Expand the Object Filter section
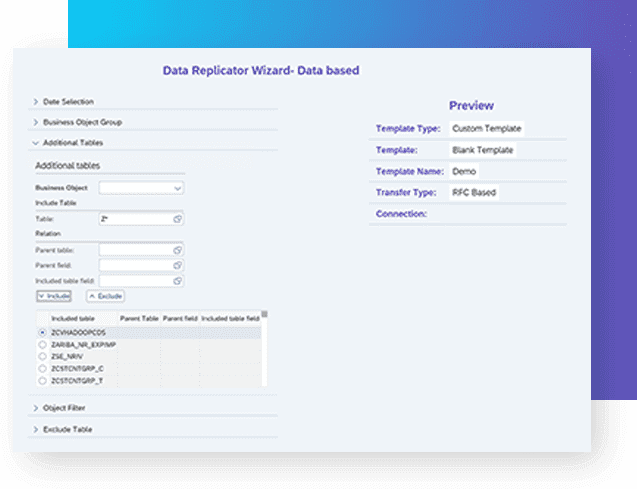 [x=37, y=408]
